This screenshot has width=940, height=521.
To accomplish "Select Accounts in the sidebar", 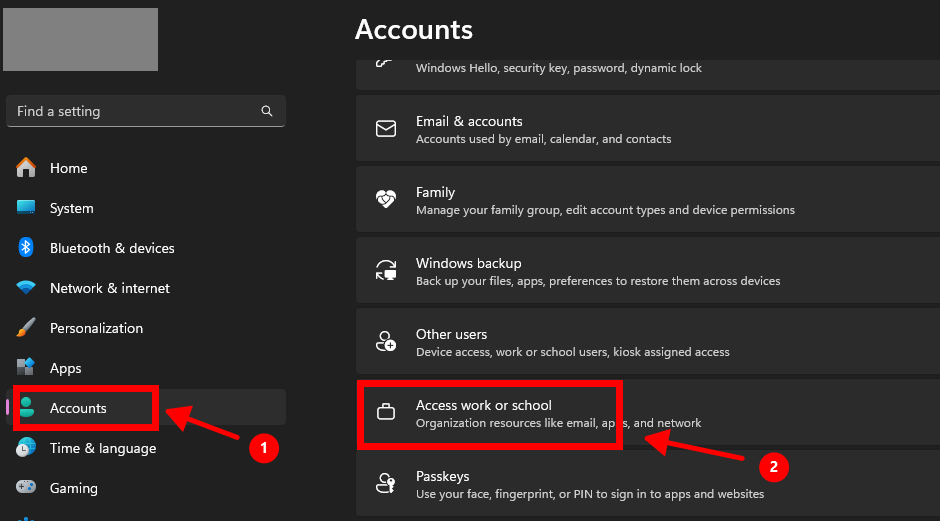I will [78, 408].
